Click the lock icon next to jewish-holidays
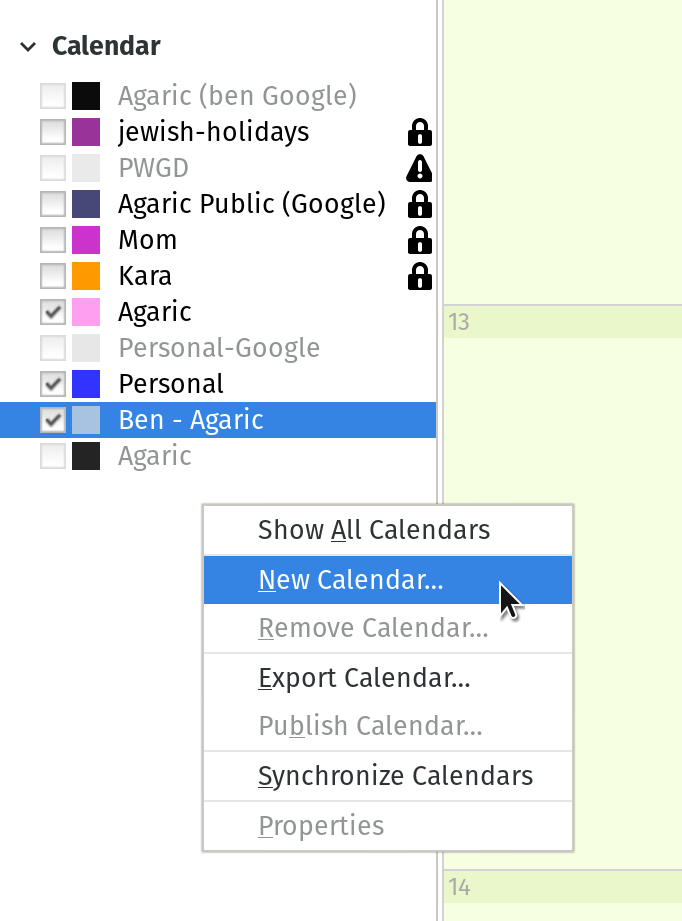682x921 pixels. [420, 131]
